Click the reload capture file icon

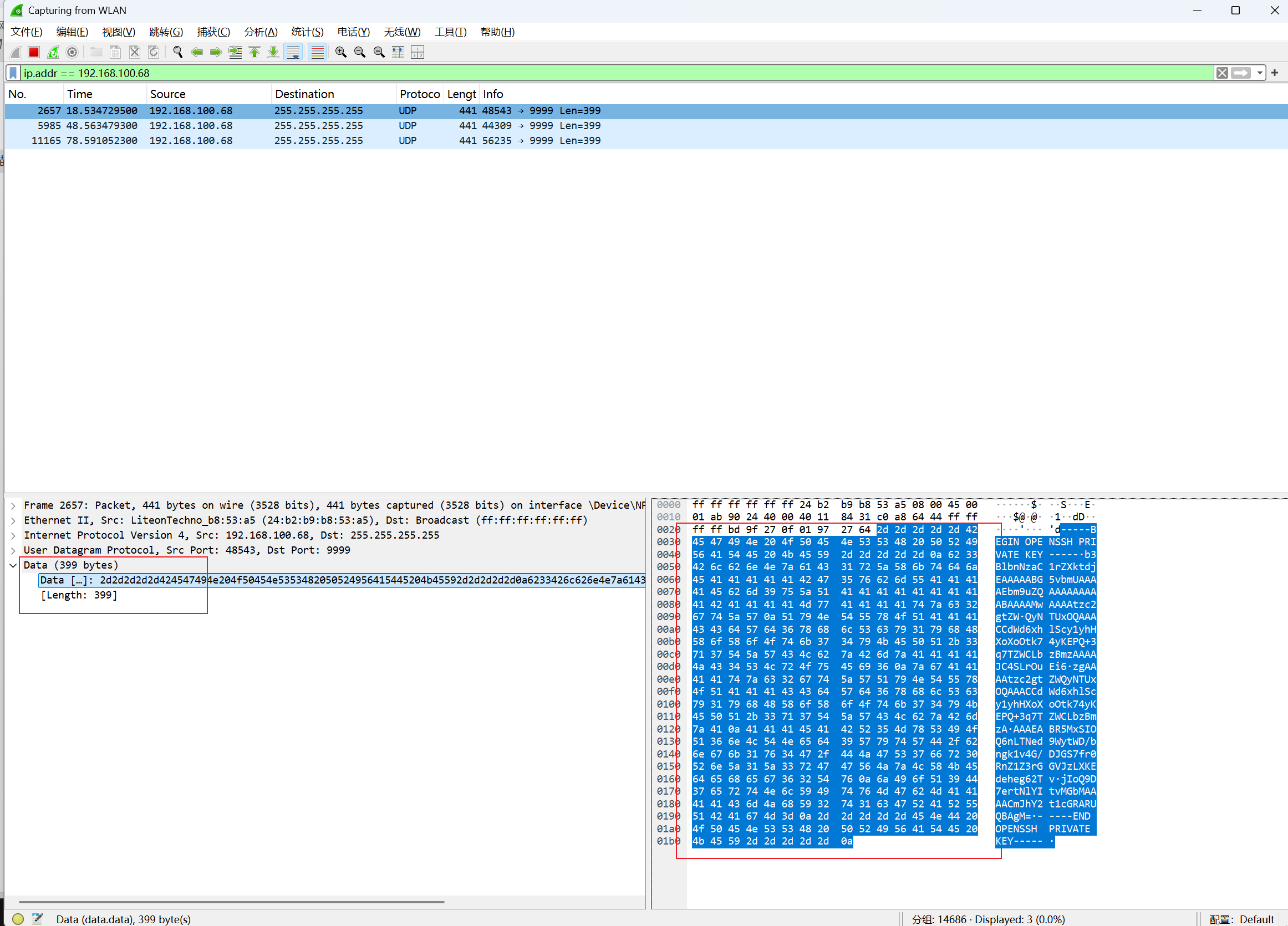point(154,52)
